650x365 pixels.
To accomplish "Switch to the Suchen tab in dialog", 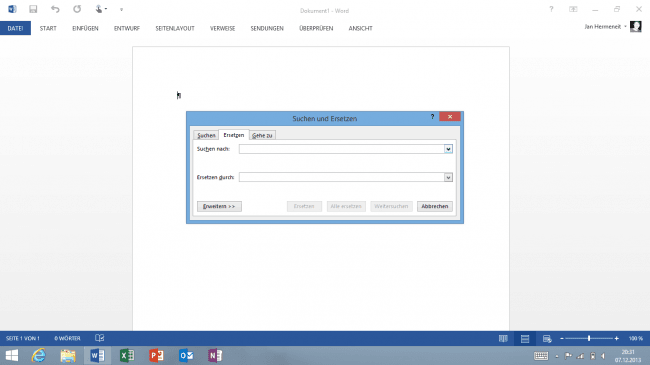I will 206,136.
